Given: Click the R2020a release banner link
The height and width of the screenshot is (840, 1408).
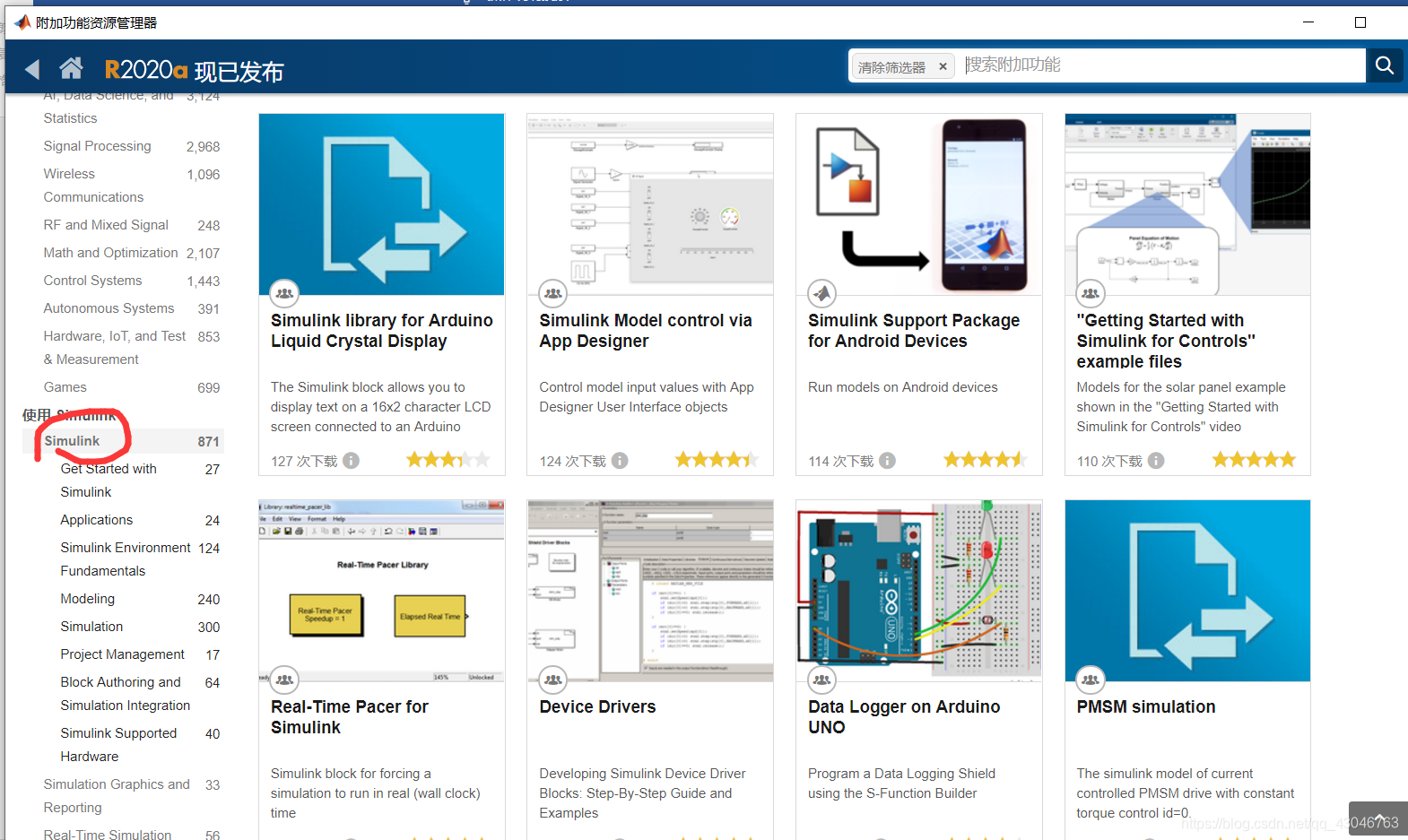Looking at the screenshot, I should click(194, 71).
